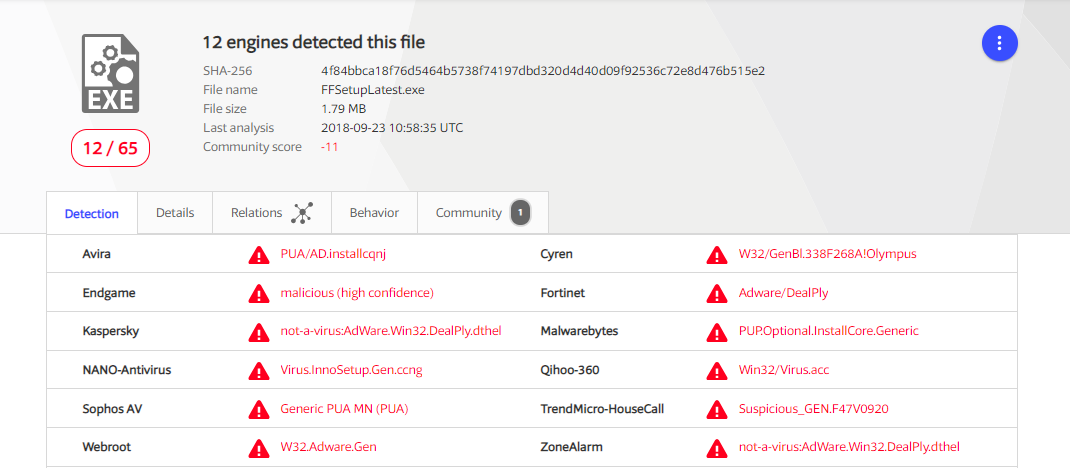This screenshot has width=1070, height=468.
Task: Click ZoneAlarm's not-a-virus:AdWare.Win32.DealPly.dthel result
Action: (x=849, y=447)
